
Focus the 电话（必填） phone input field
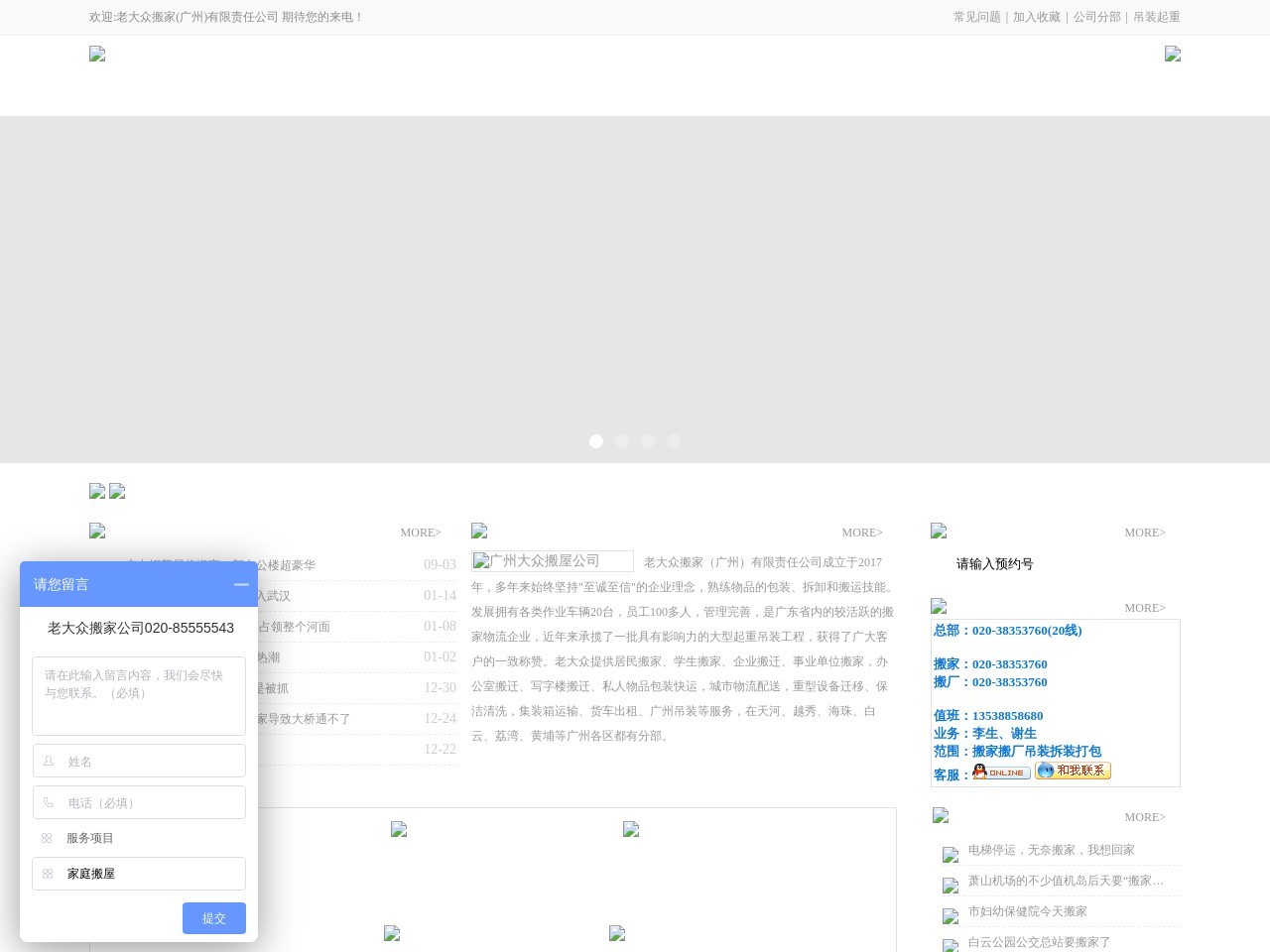(x=139, y=803)
